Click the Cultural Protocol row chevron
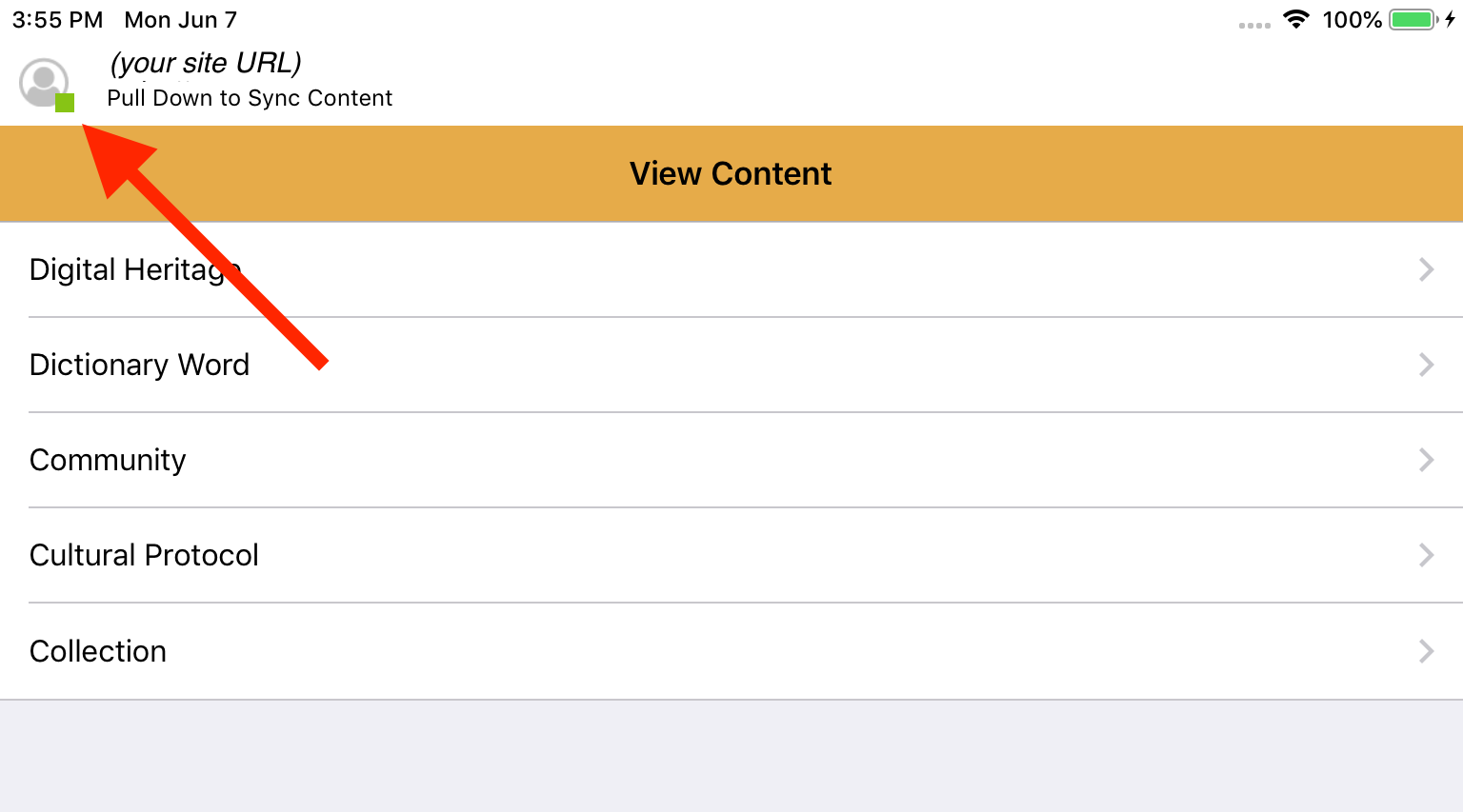 click(x=1426, y=555)
